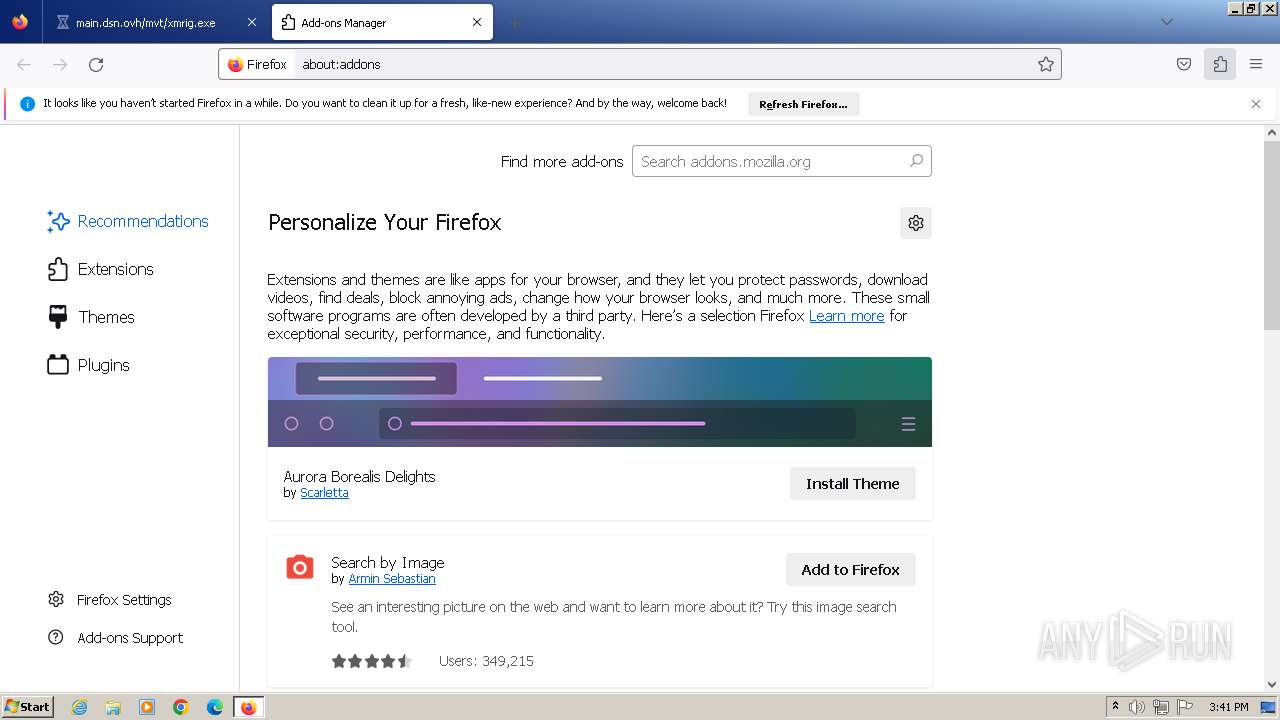The image size is (1280, 720).
Task: Open the Plugins category
Action: [x=89, y=365]
